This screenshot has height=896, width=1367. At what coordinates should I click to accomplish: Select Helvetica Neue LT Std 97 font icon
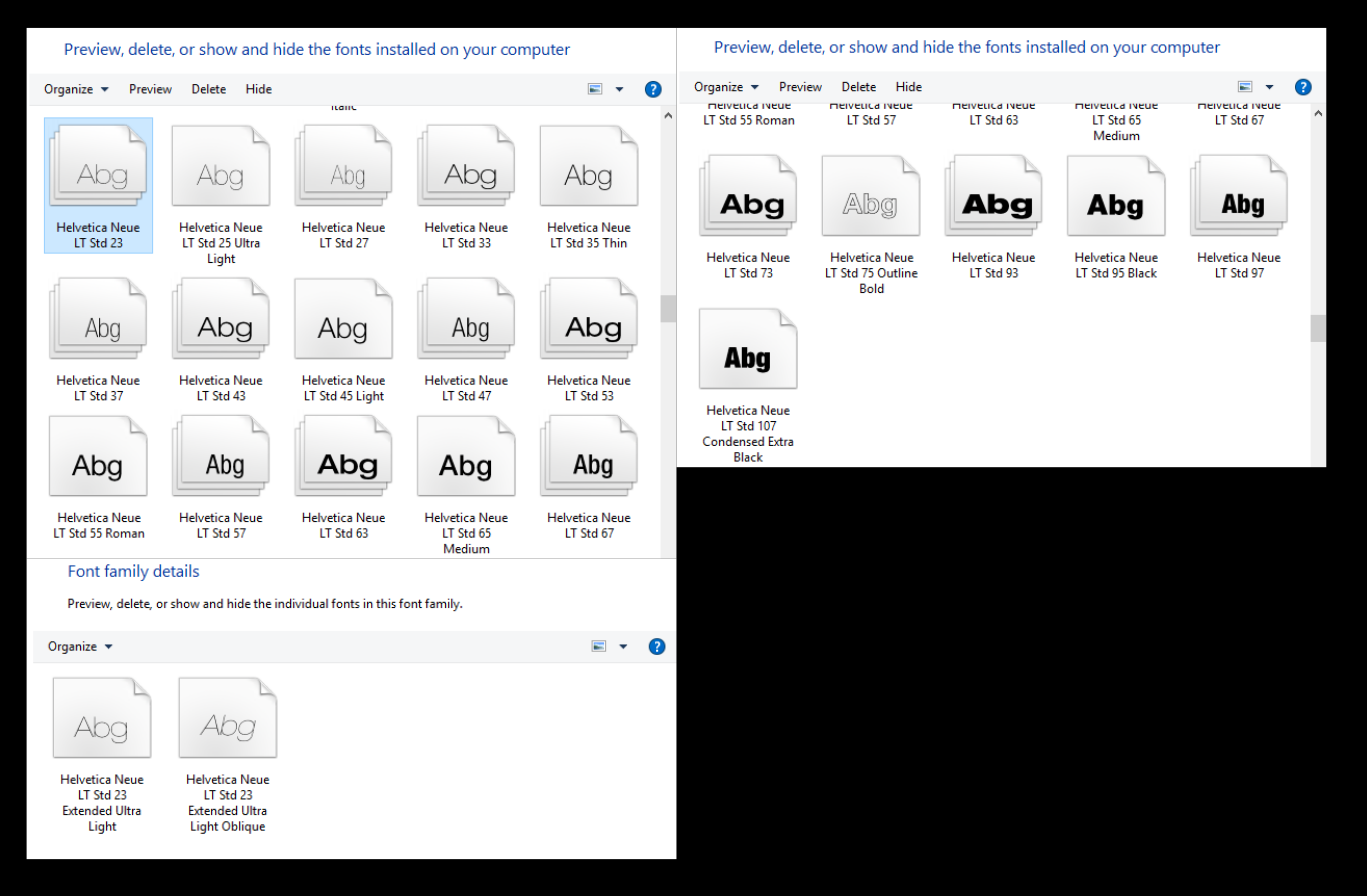(1239, 195)
